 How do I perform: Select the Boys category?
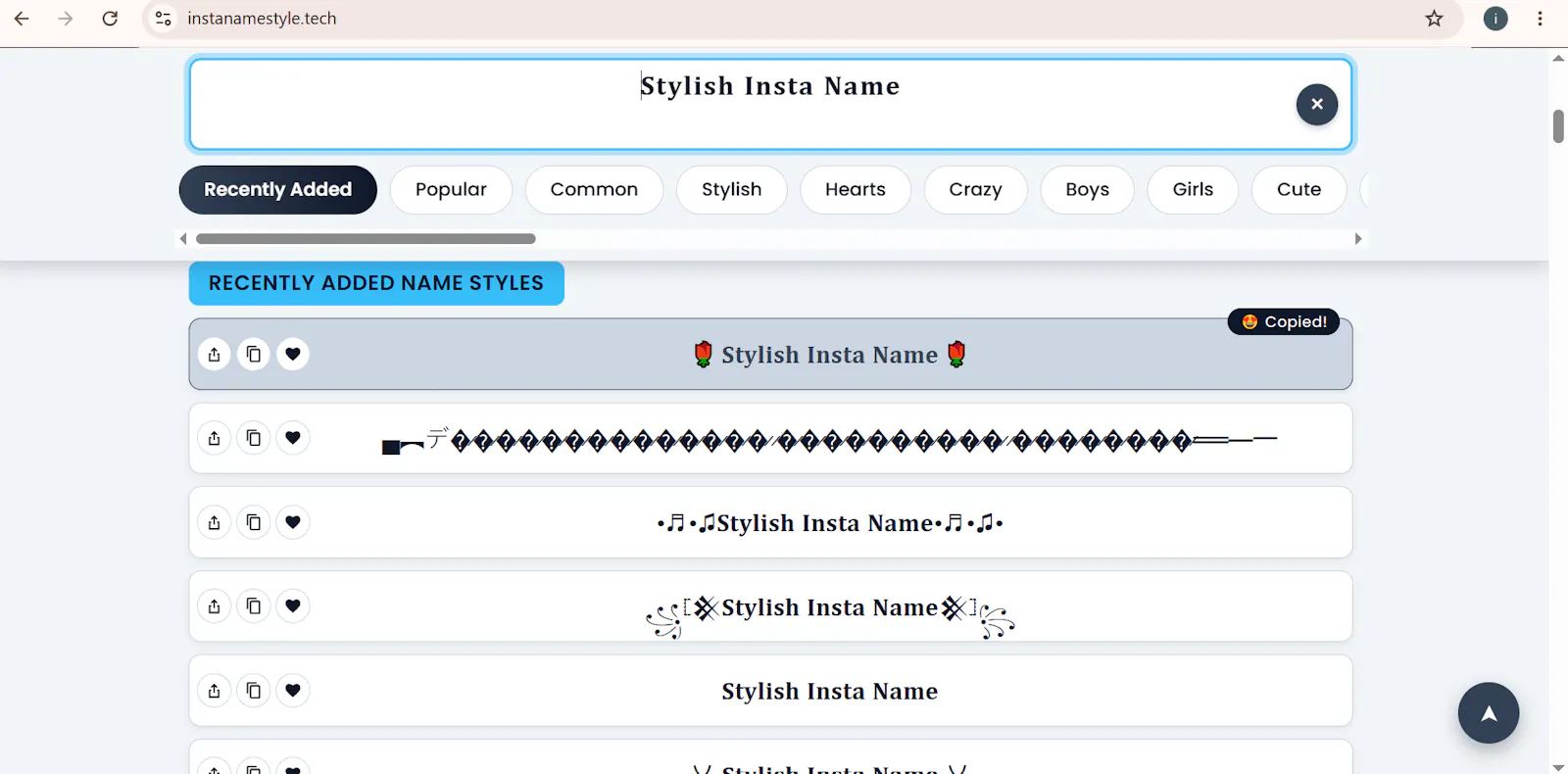(x=1088, y=190)
